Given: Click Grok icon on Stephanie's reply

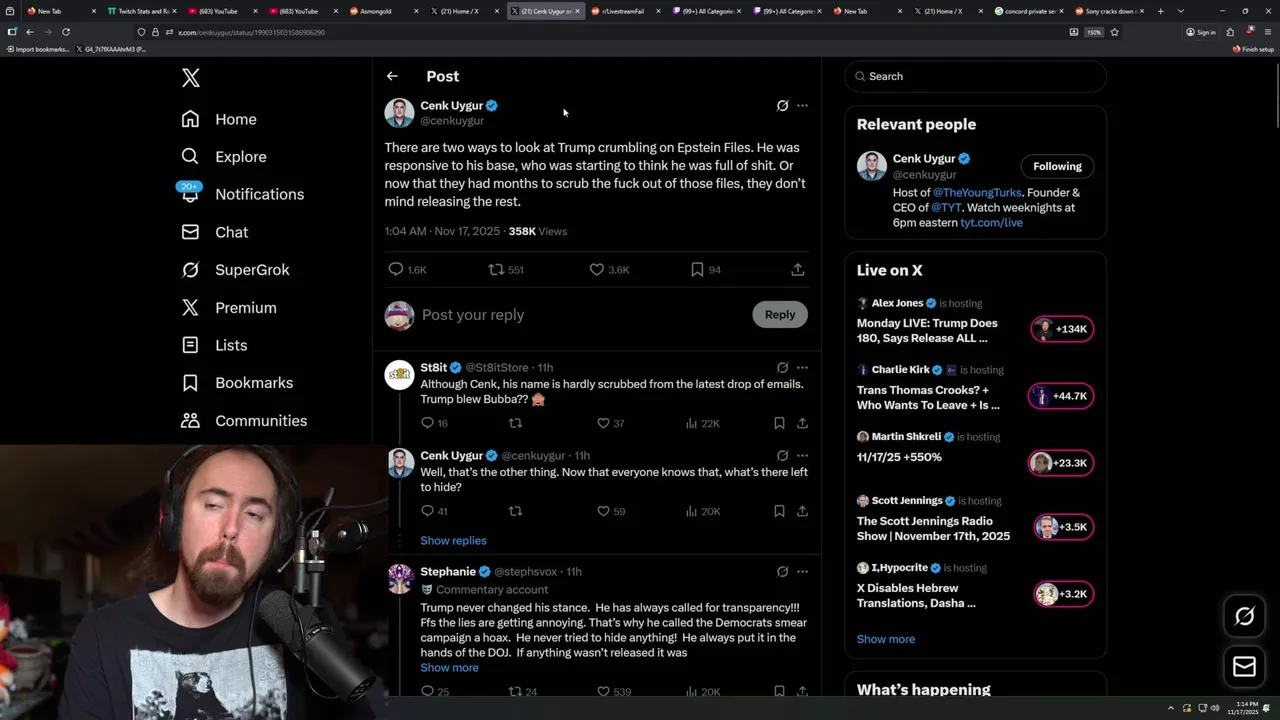Looking at the screenshot, I should pos(782,571).
